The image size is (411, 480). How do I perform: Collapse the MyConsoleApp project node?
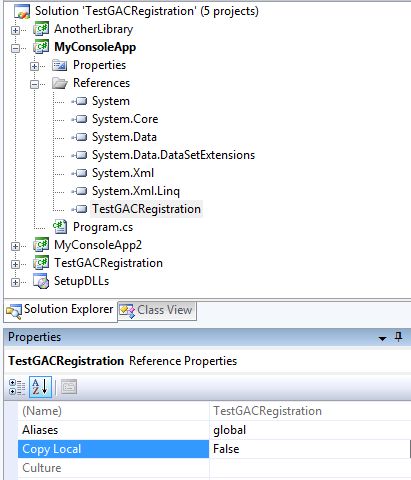tap(15, 48)
